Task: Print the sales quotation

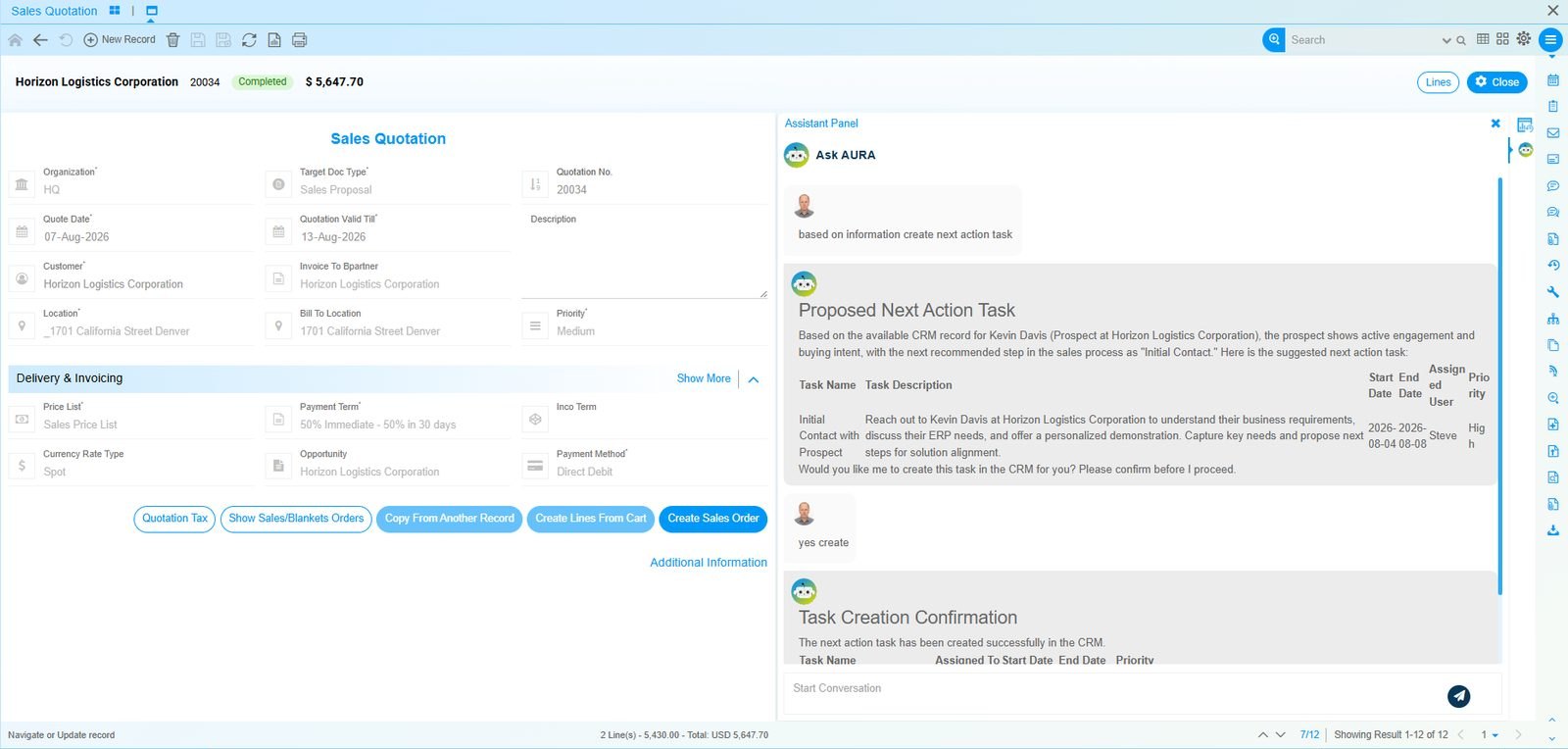Action: click(x=300, y=40)
